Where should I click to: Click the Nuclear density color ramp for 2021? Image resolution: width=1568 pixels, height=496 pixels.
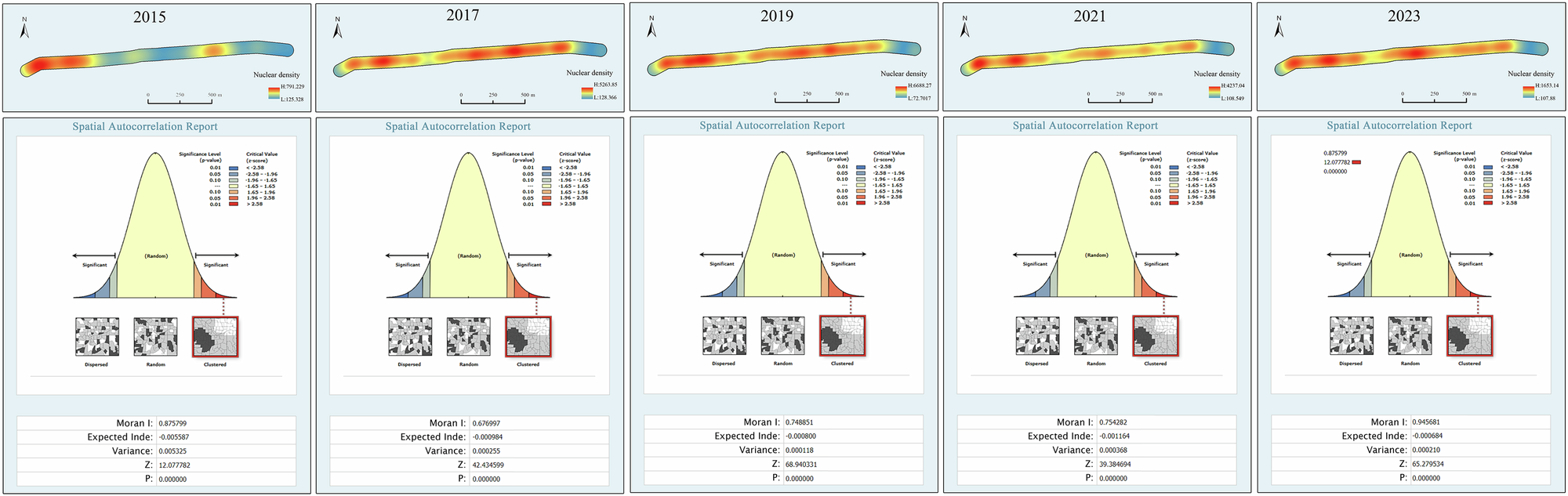click(x=1214, y=92)
